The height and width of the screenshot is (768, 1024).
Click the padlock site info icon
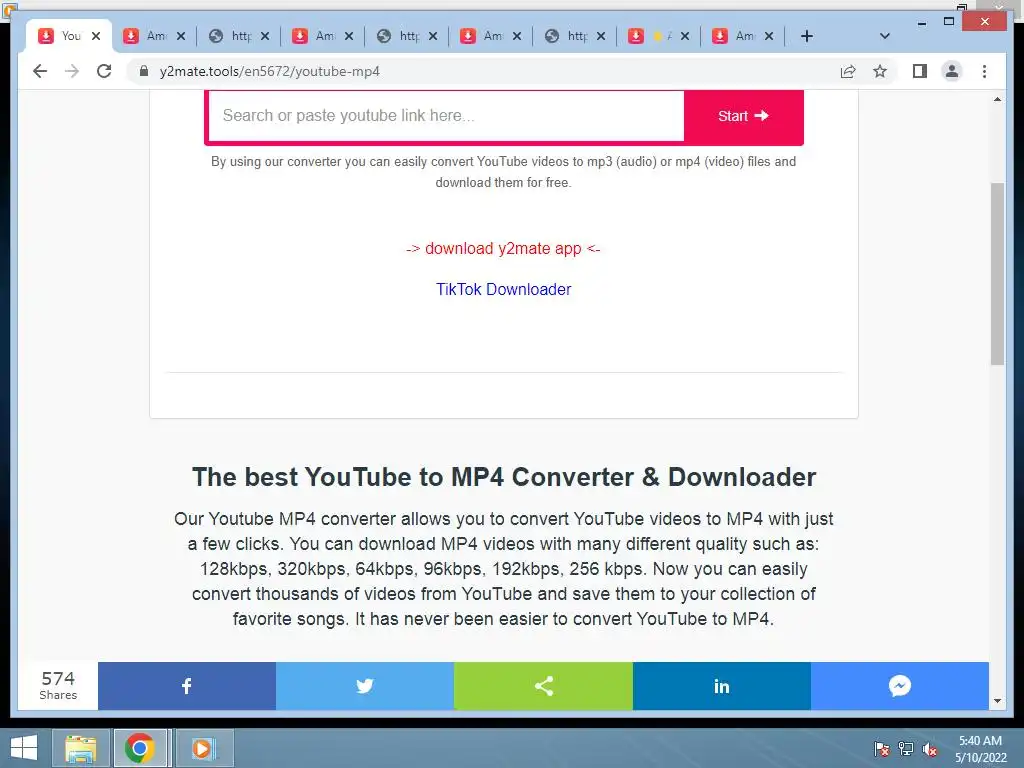click(144, 71)
